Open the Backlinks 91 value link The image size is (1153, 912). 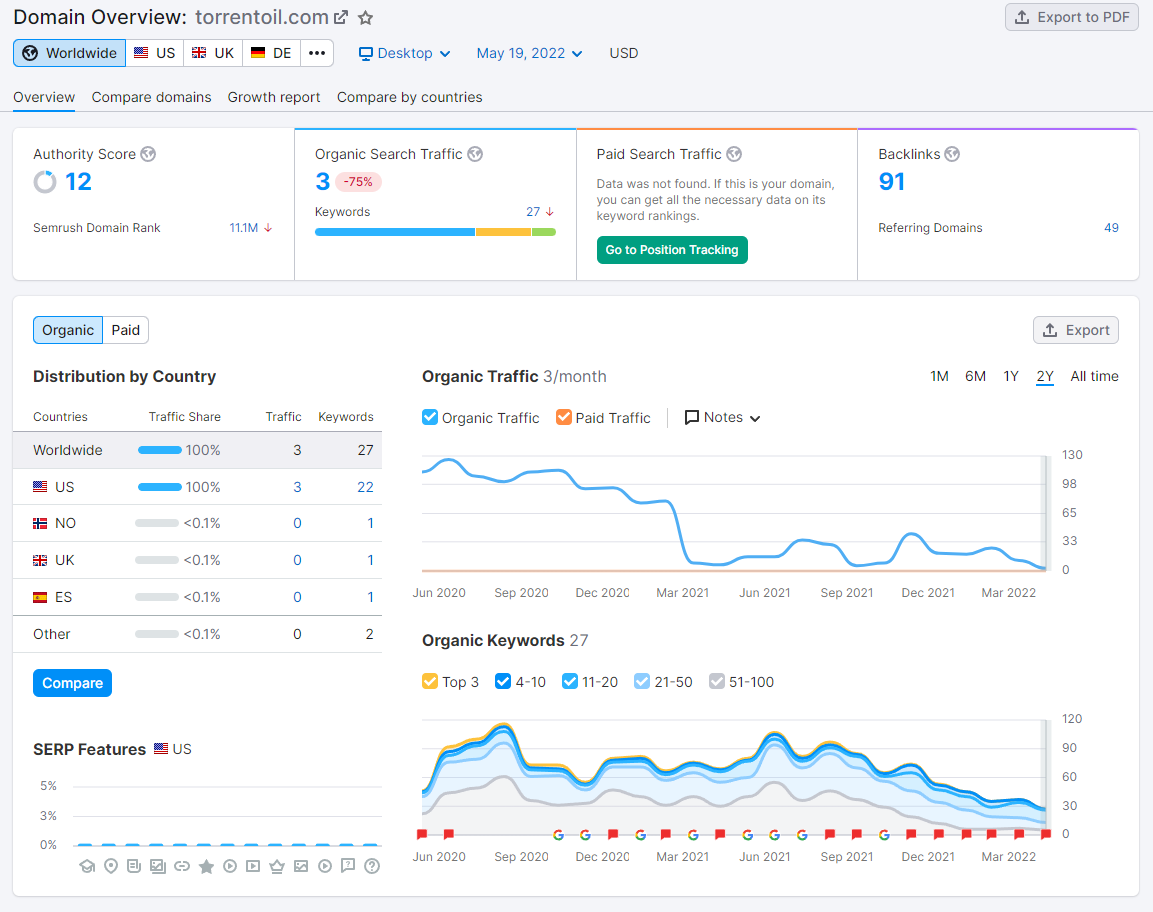(x=891, y=182)
